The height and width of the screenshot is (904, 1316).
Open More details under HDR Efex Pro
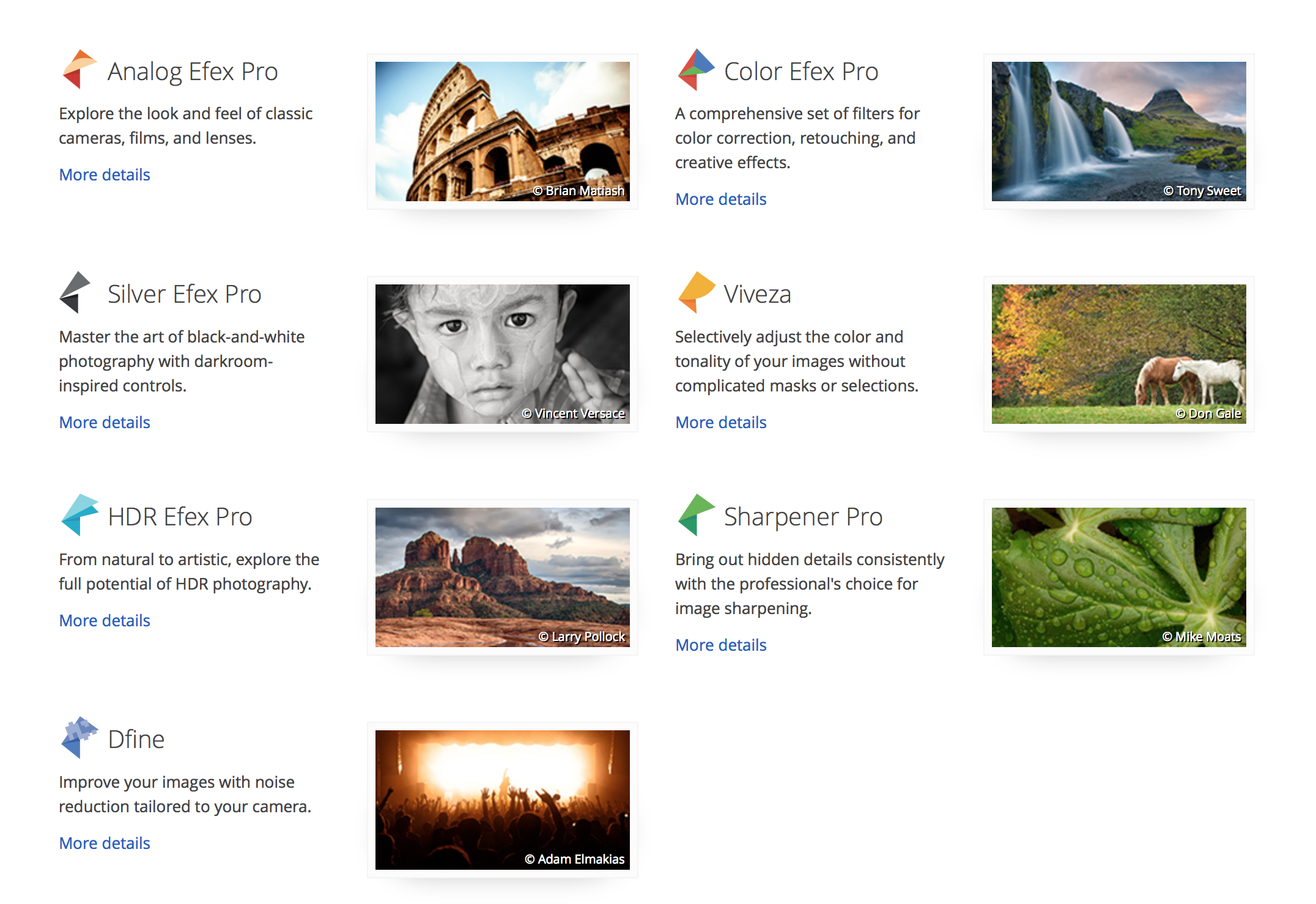105,621
